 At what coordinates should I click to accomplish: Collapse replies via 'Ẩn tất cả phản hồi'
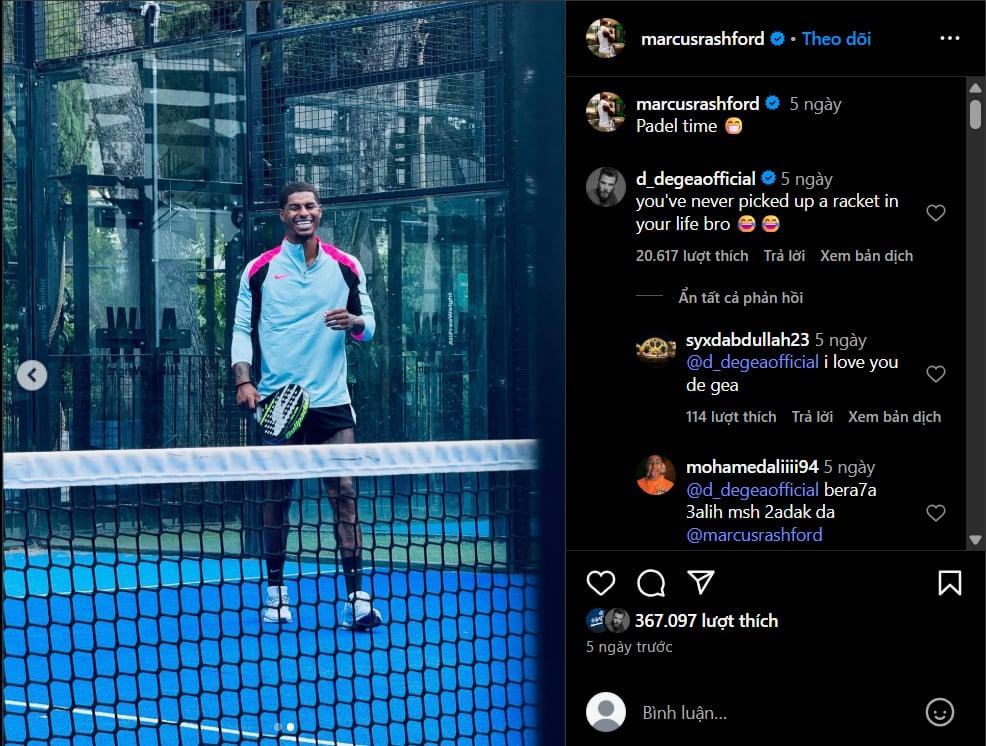point(741,298)
